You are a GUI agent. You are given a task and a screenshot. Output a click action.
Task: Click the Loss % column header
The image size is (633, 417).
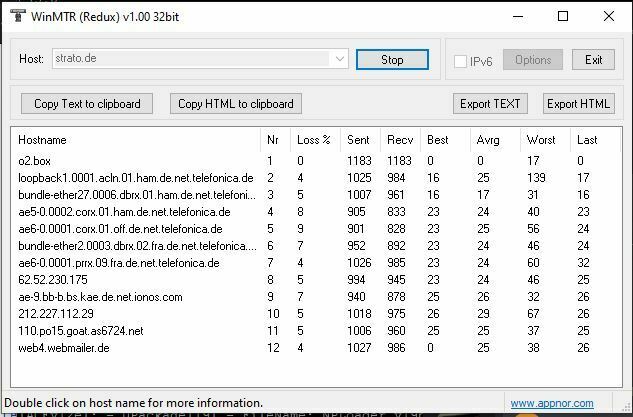315,140
